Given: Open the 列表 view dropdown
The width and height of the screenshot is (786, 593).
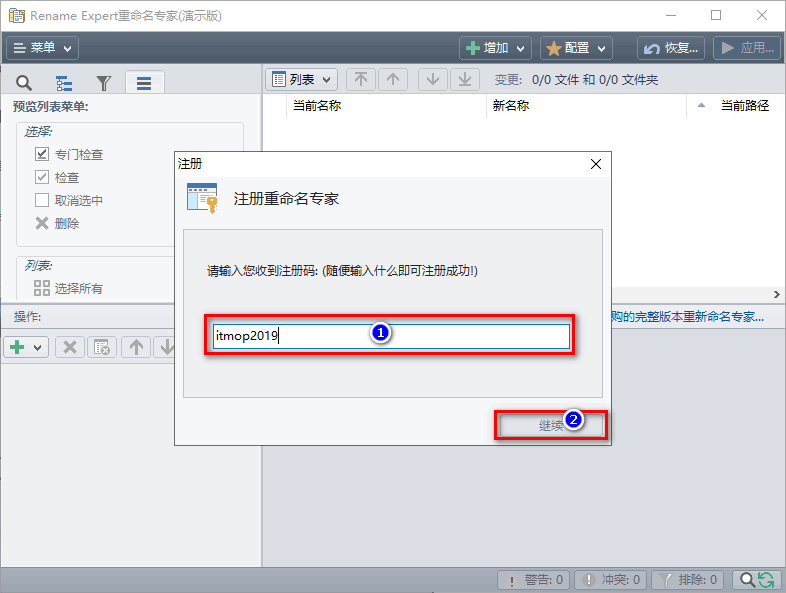Looking at the screenshot, I should pyautogui.click(x=301, y=79).
